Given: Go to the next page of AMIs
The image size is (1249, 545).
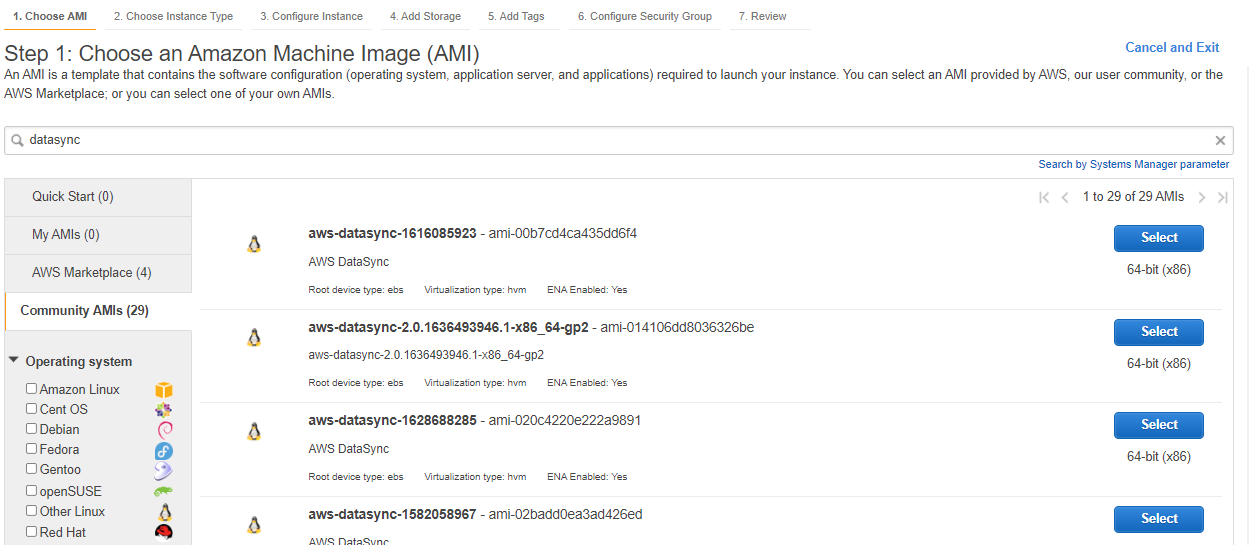Looking at the screenshot, I should coord(1202,198).
